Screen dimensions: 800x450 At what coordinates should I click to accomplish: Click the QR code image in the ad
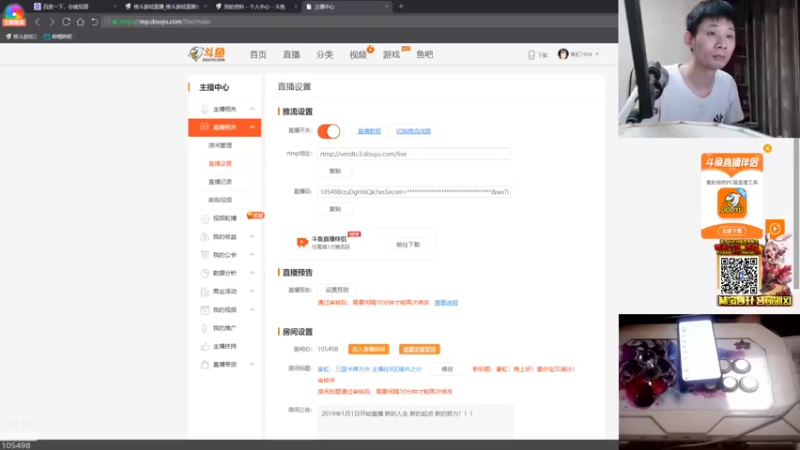(738, 276)
